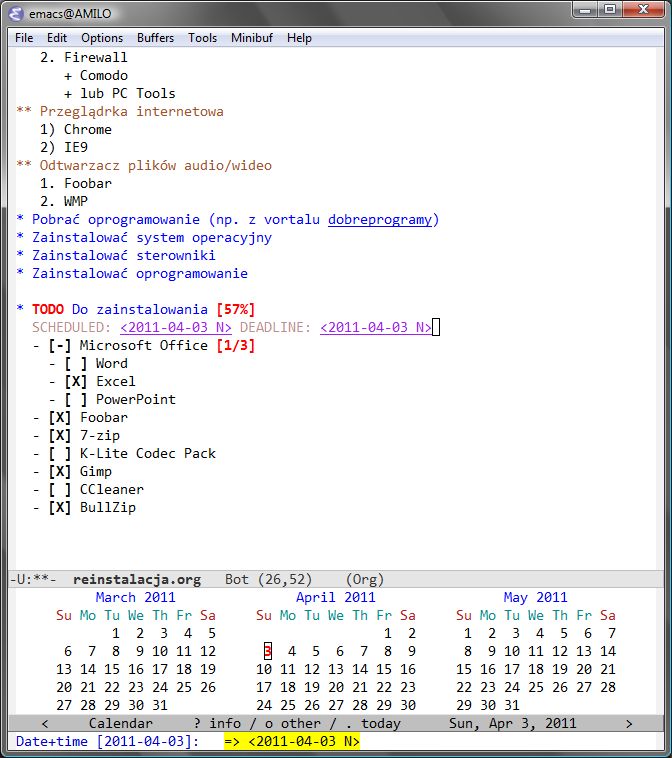672x758 pixels.
Task: Follow the dobreprogramy link
Action: pyautogui.click(x=380, y=219)
